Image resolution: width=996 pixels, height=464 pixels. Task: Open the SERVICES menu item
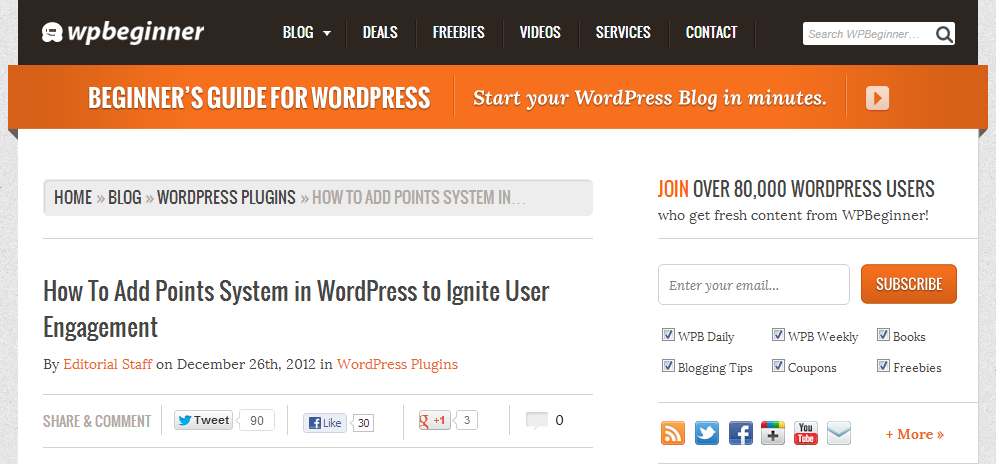[x=623, y=32]
